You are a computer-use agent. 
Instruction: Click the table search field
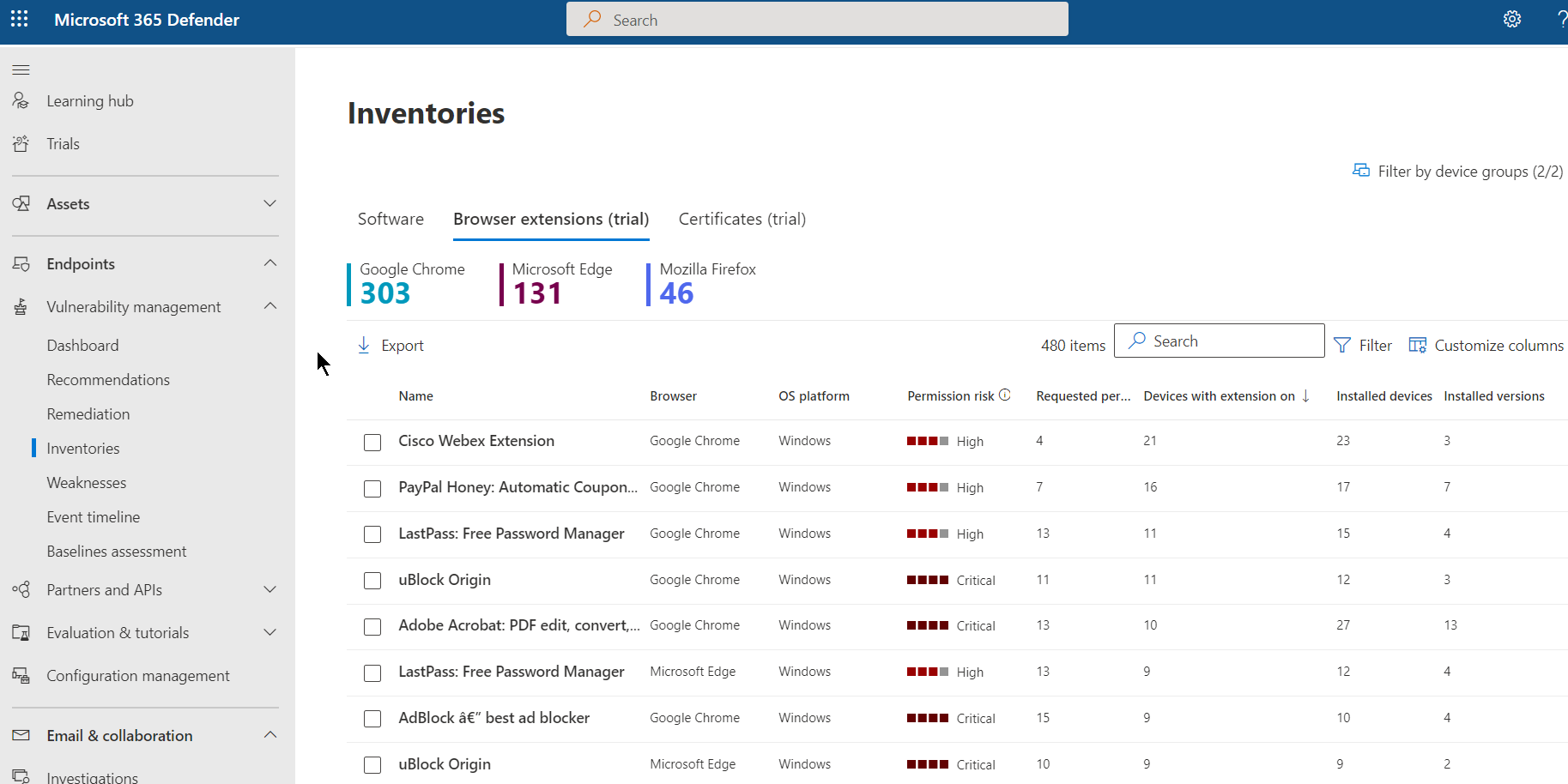[x=1219, y=341]
